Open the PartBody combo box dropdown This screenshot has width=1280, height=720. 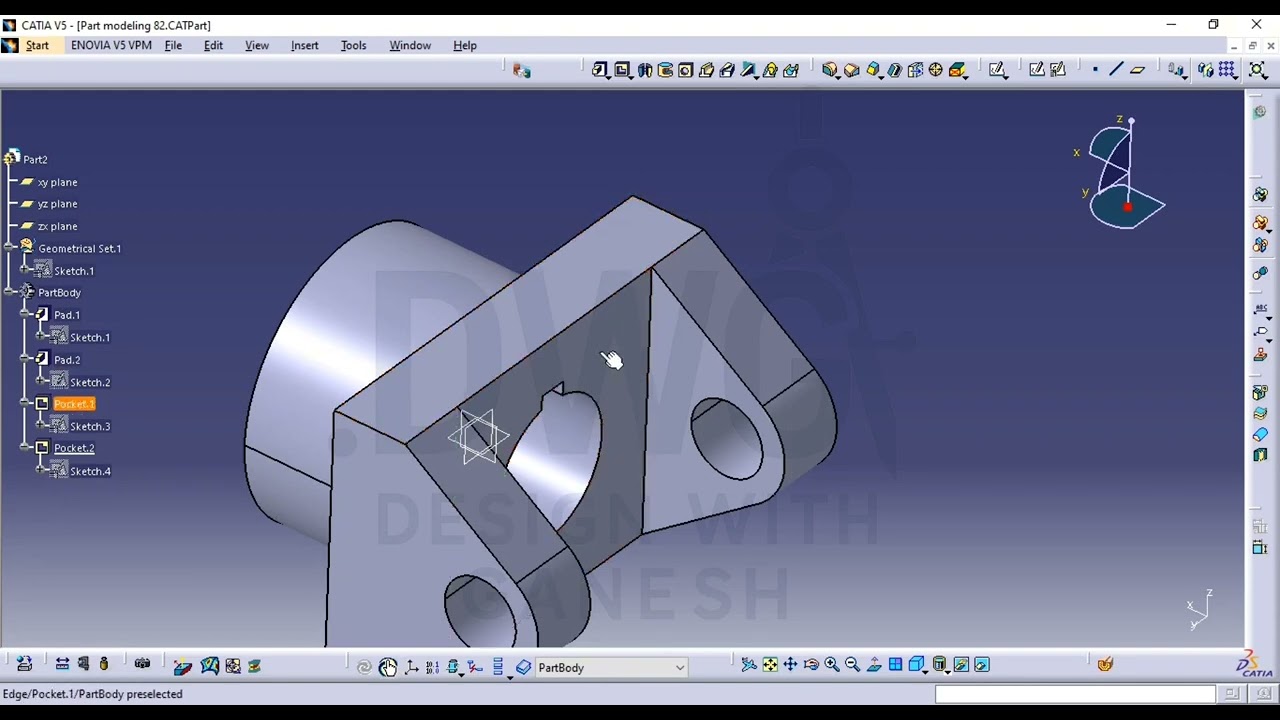pyautogui.click(x=680, y=668)
